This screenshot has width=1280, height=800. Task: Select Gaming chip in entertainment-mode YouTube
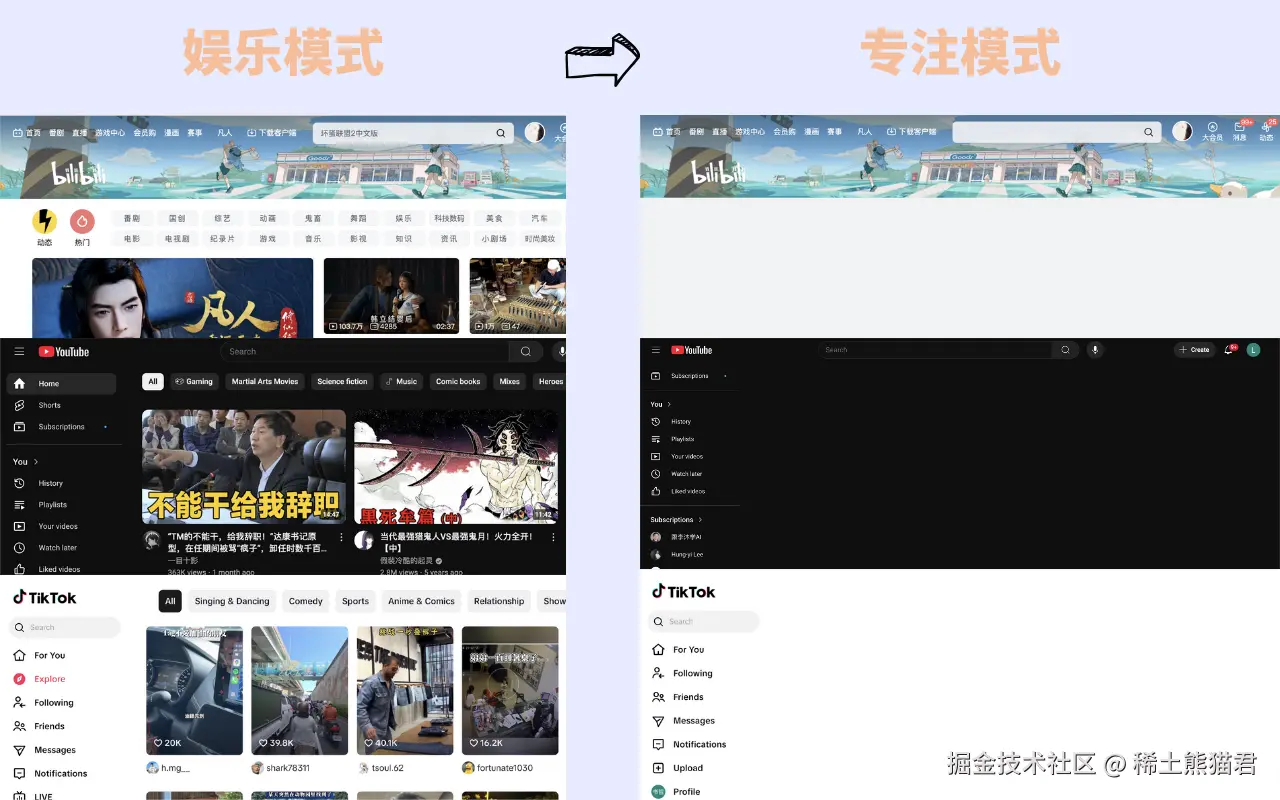(x=194, y=382)
